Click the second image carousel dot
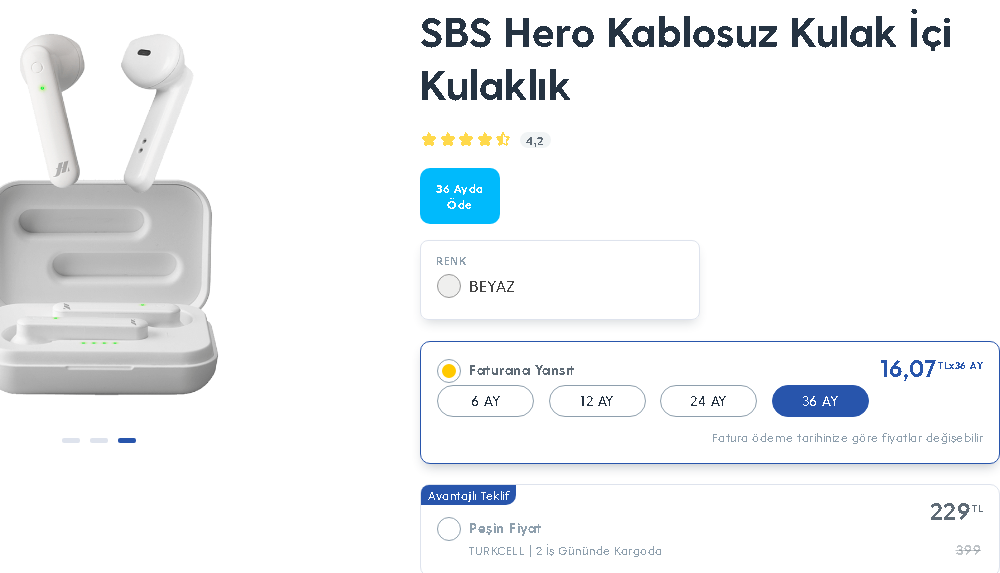Viewport: 1000px width, 573px height. click(99, 440)
